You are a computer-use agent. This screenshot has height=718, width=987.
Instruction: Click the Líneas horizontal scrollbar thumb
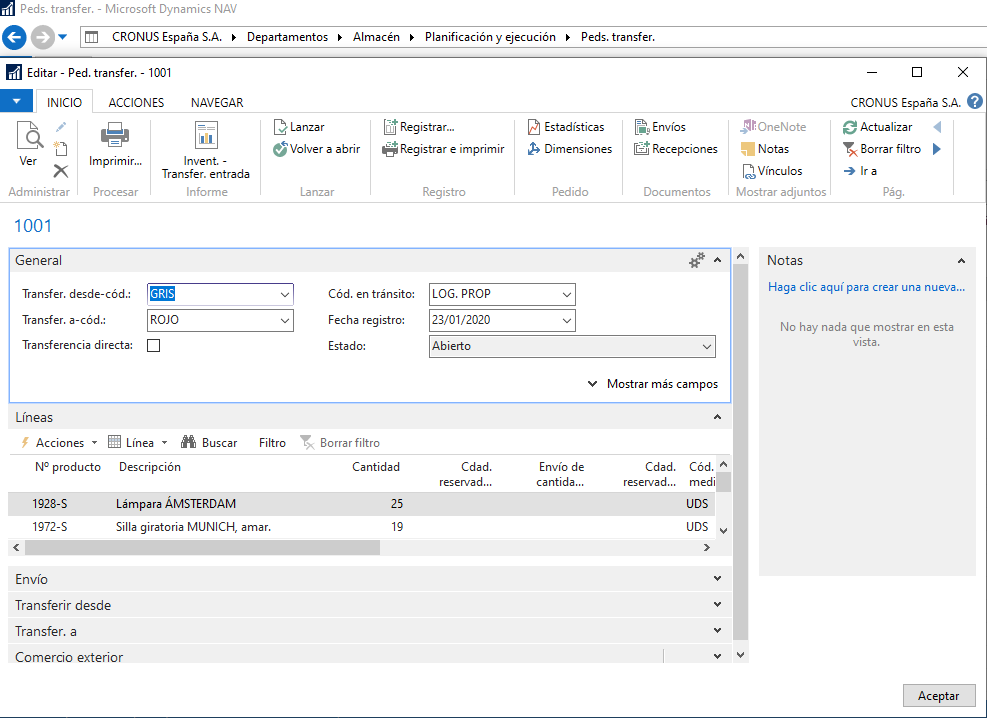202,547
